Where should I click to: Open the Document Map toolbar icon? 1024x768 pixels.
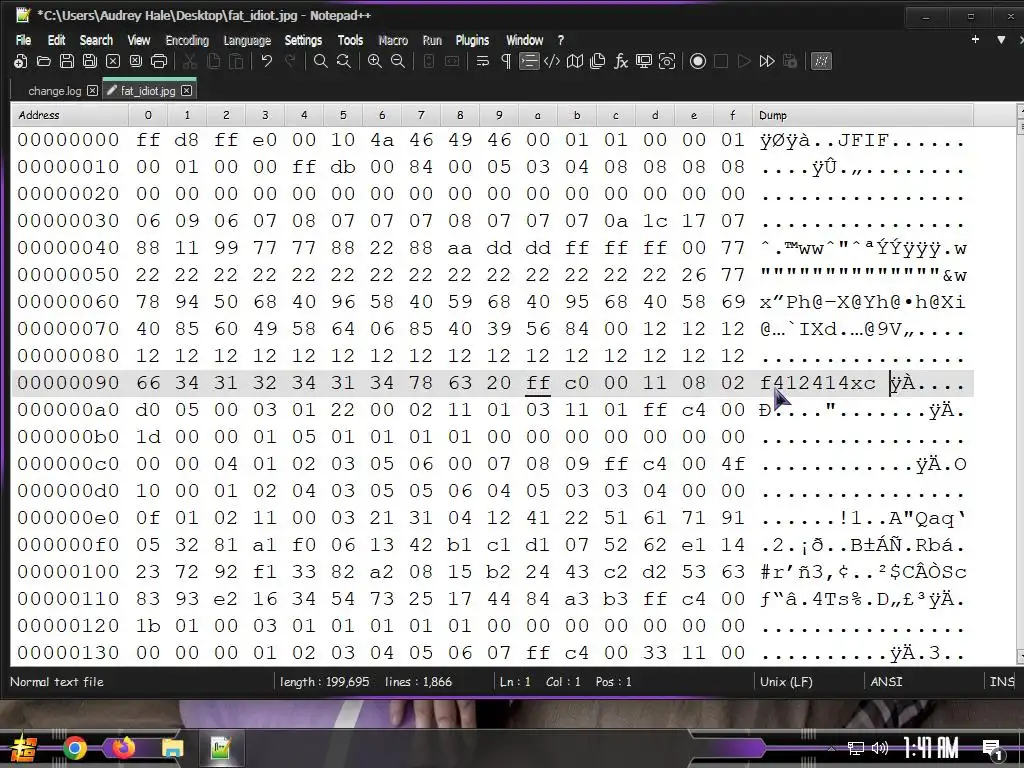pyautogui.click(x=575, y=61)
